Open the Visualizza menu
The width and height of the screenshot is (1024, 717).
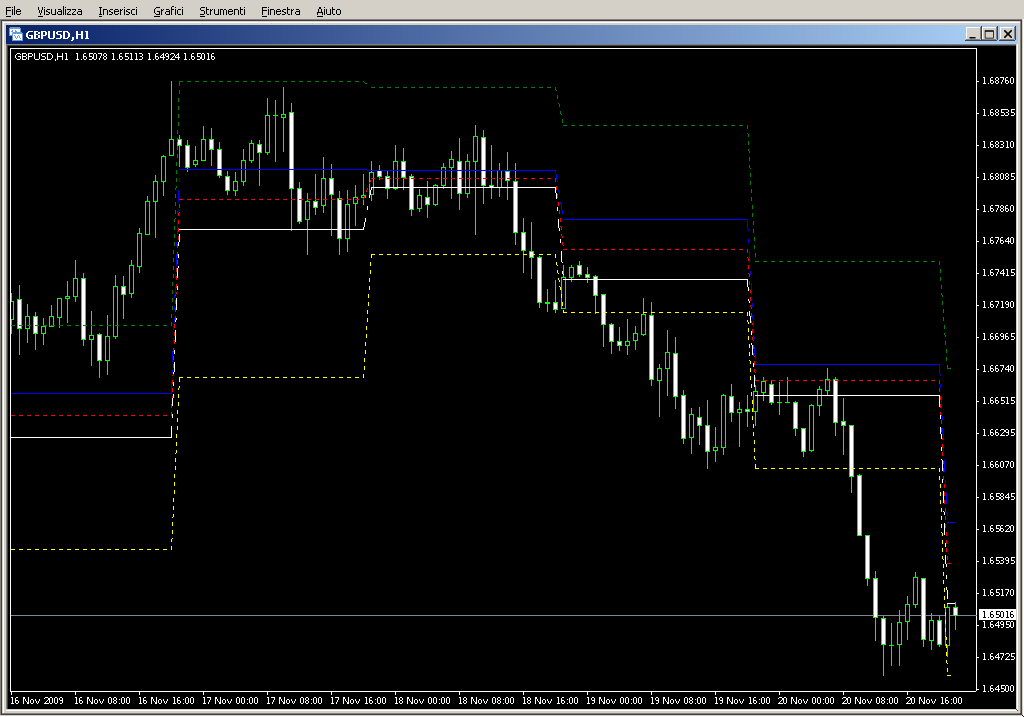pyautogui.click(x=59, y=11)
